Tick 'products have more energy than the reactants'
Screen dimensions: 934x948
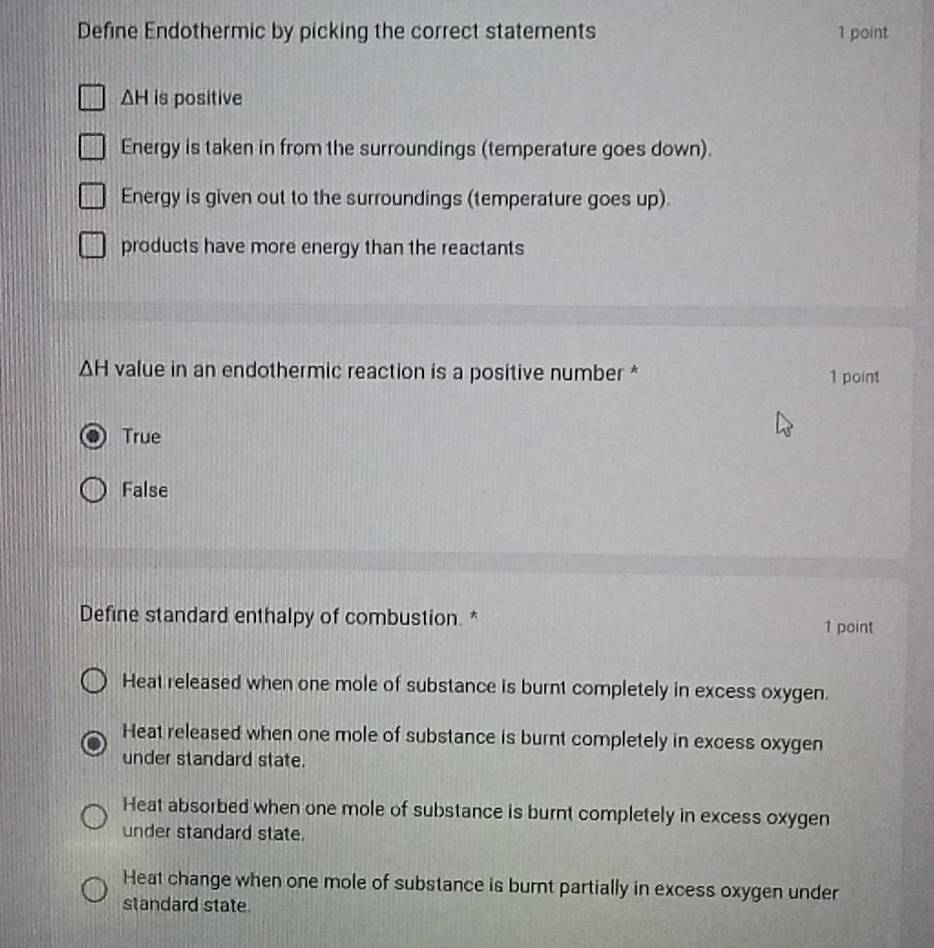pos(92,245)
